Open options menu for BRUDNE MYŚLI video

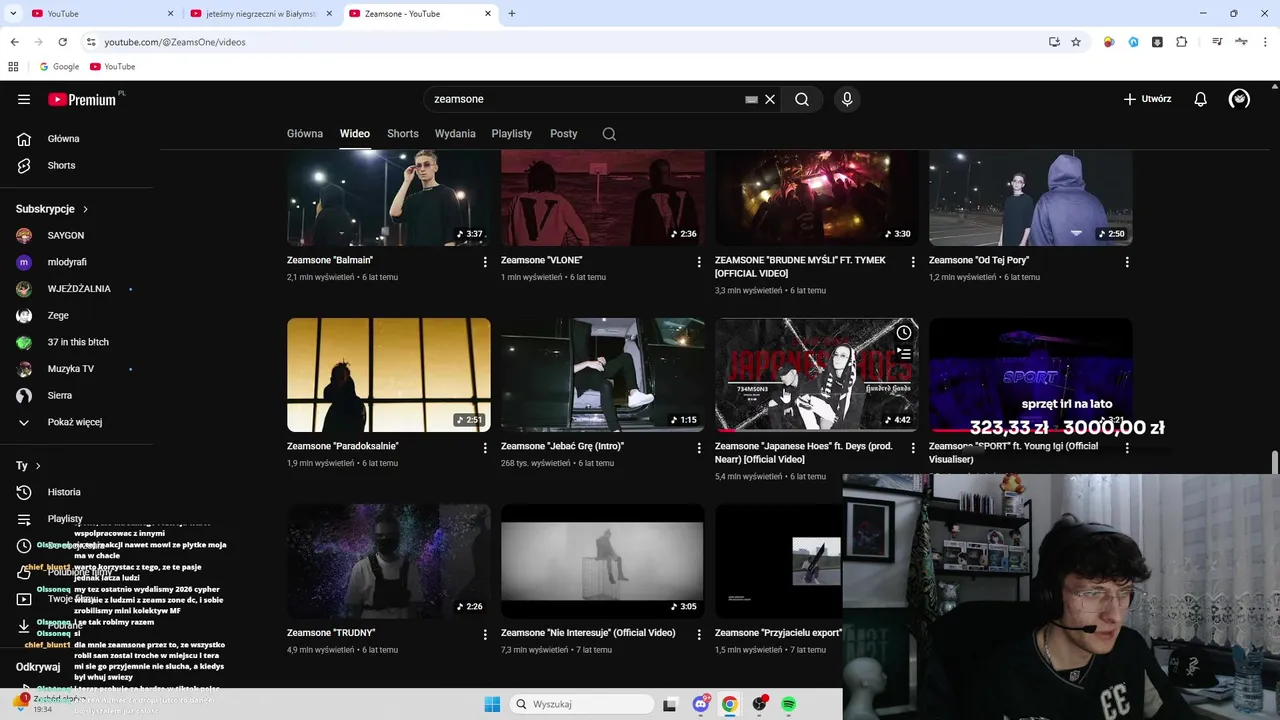912,262
